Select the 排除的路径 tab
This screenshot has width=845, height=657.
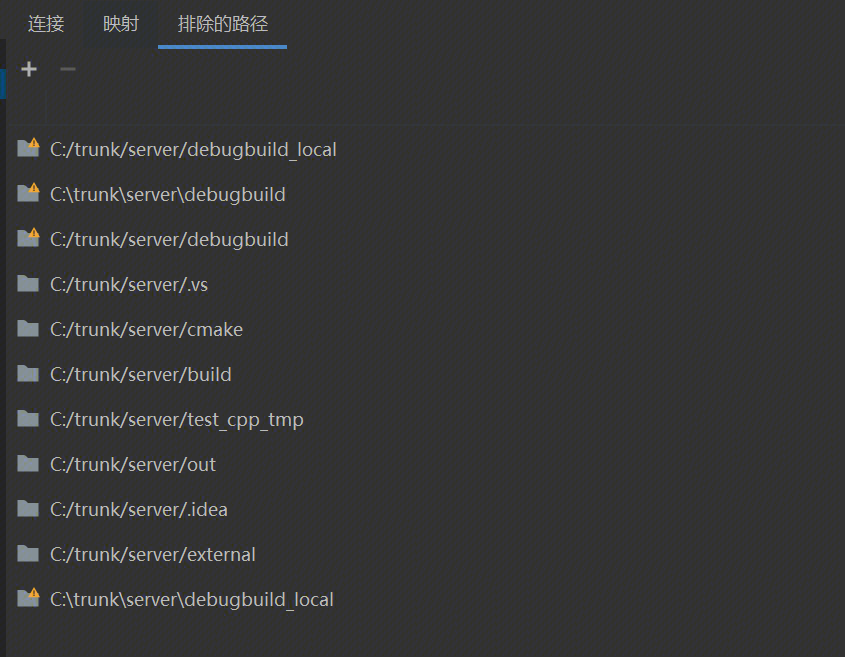tap(222, 24)
